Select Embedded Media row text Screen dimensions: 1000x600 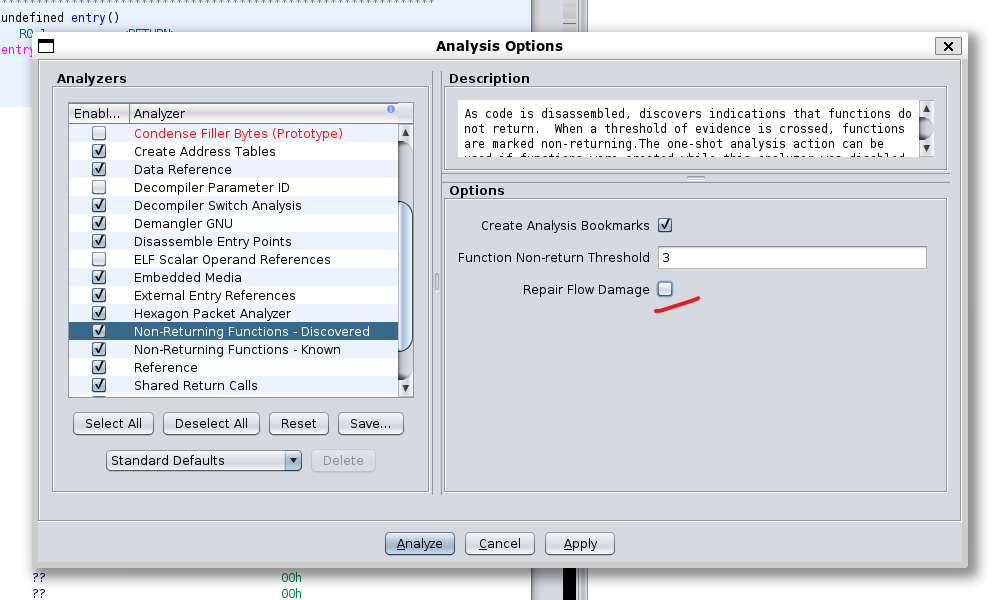tap(188, 277)
